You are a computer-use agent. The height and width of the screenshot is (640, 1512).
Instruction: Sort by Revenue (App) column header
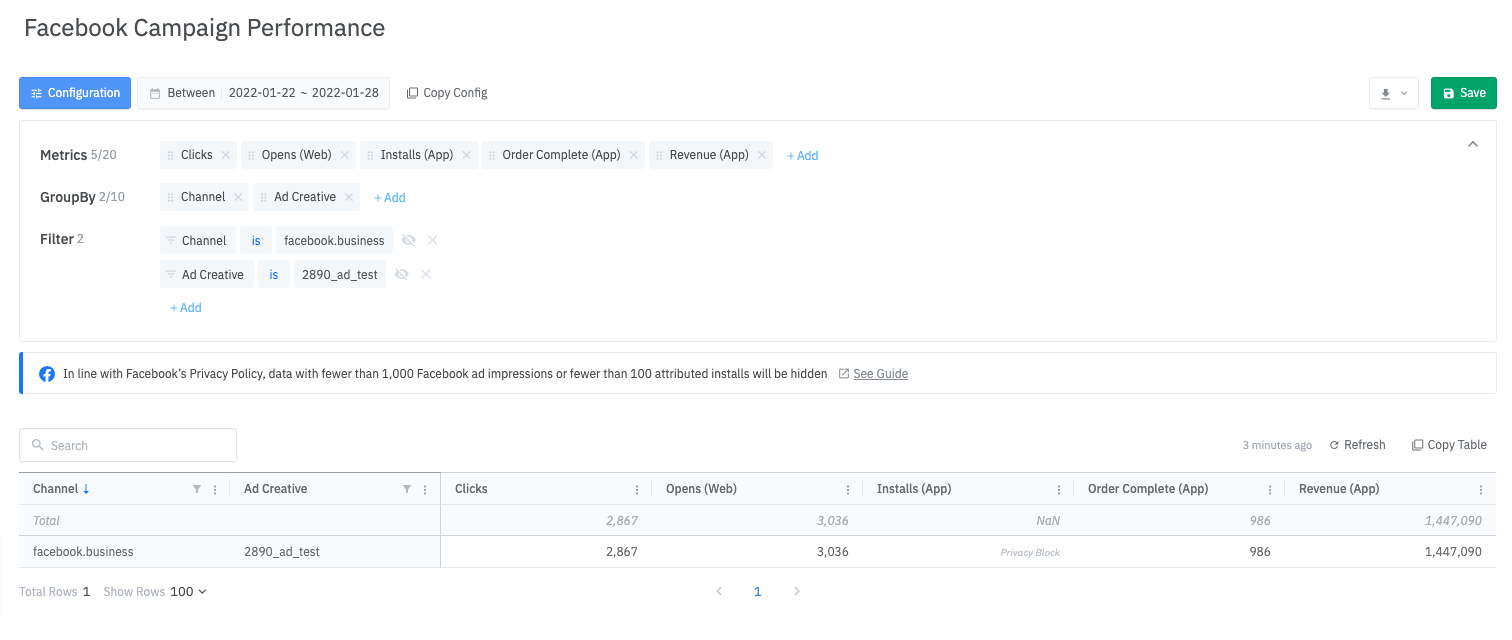(1339, 489)
